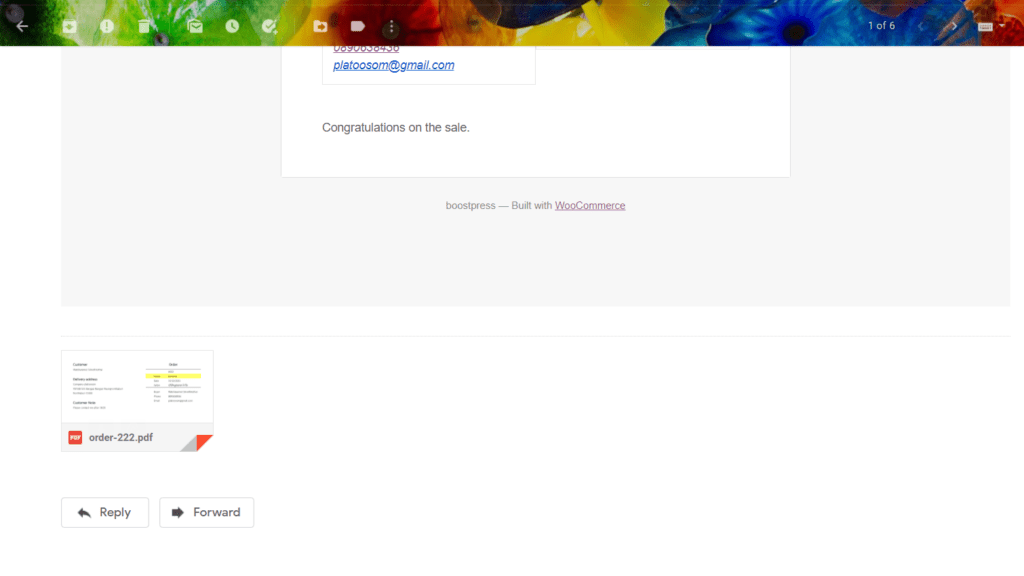Delete the email with trash icon
Screen dimensions: 1024x576
[x=144, y=26]
